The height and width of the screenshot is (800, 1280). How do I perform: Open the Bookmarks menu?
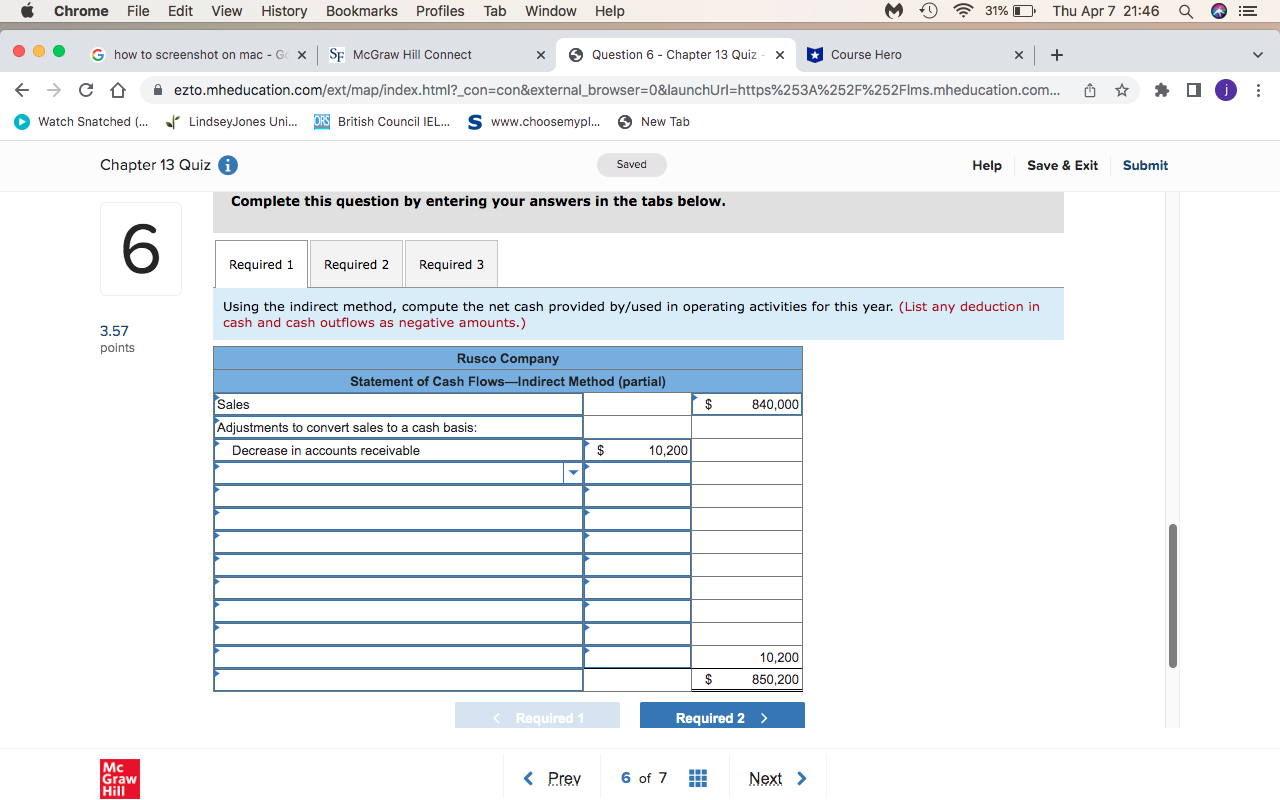pos(361,11)
